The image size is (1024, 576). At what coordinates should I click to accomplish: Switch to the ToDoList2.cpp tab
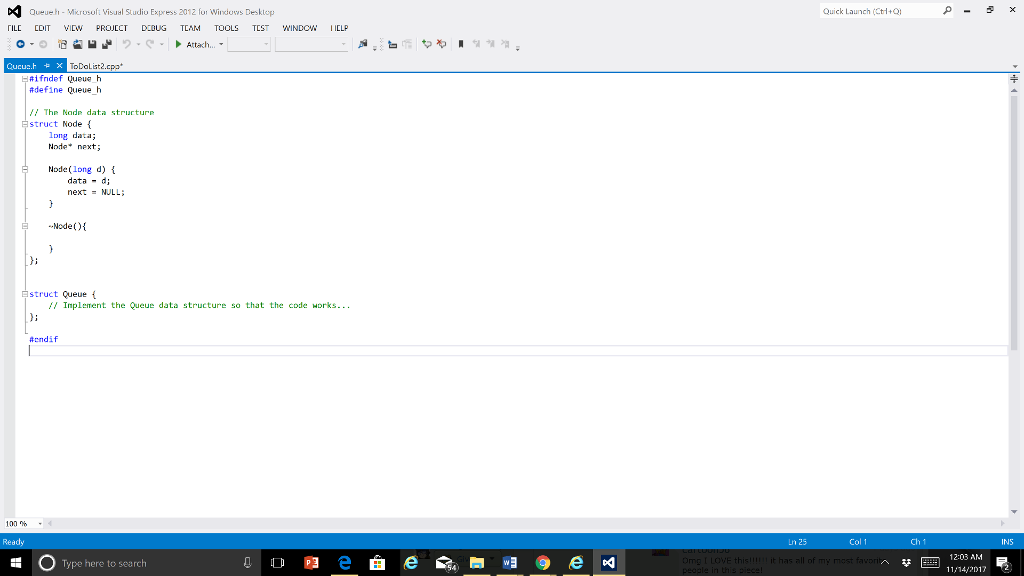(95, 64)
